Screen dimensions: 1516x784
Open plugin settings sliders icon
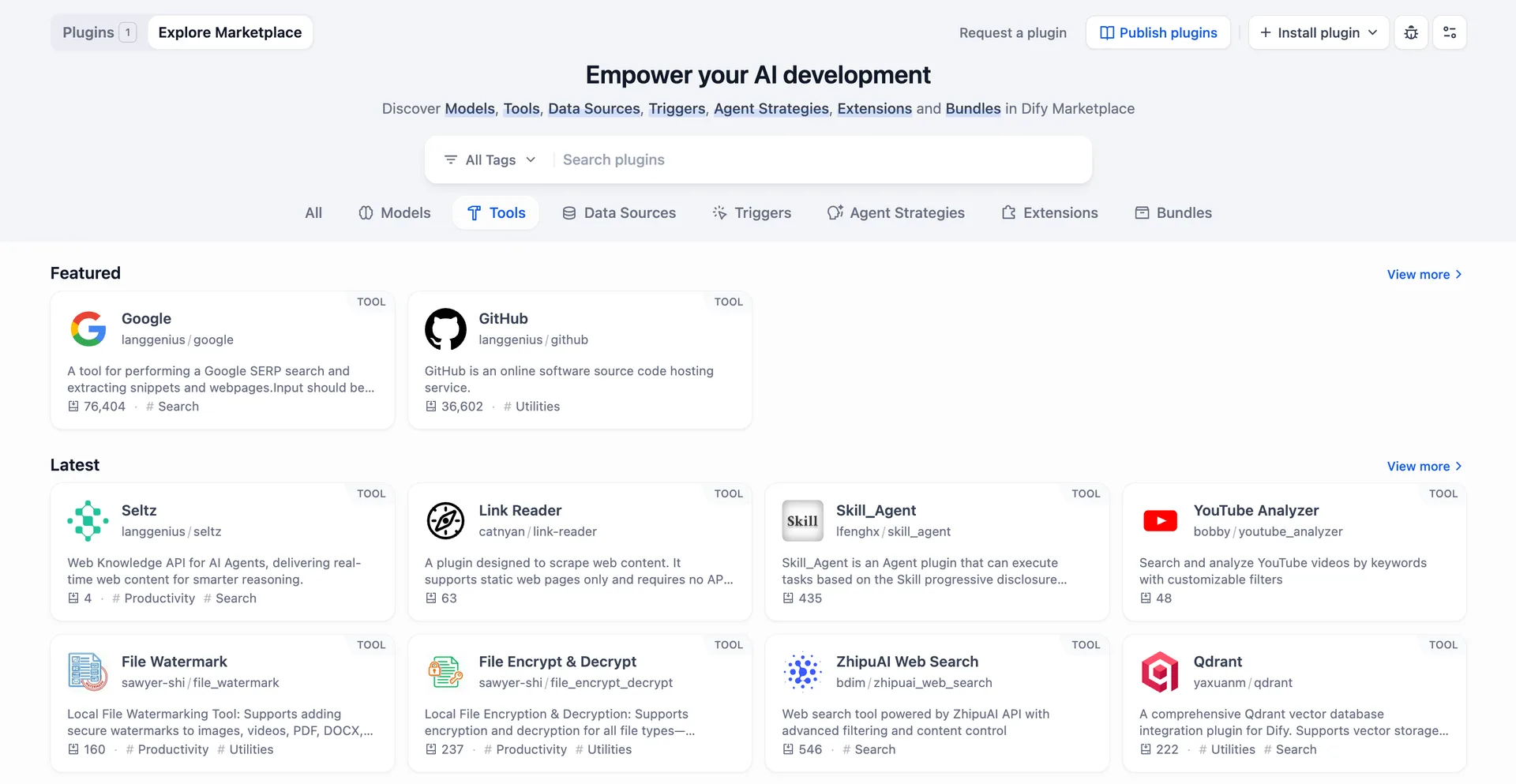1450,32
